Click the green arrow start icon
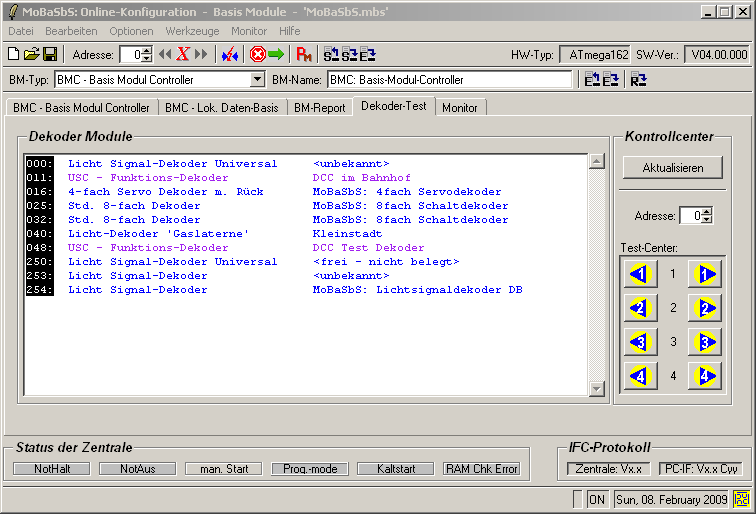The image size is (756, 514). point(276,54)
